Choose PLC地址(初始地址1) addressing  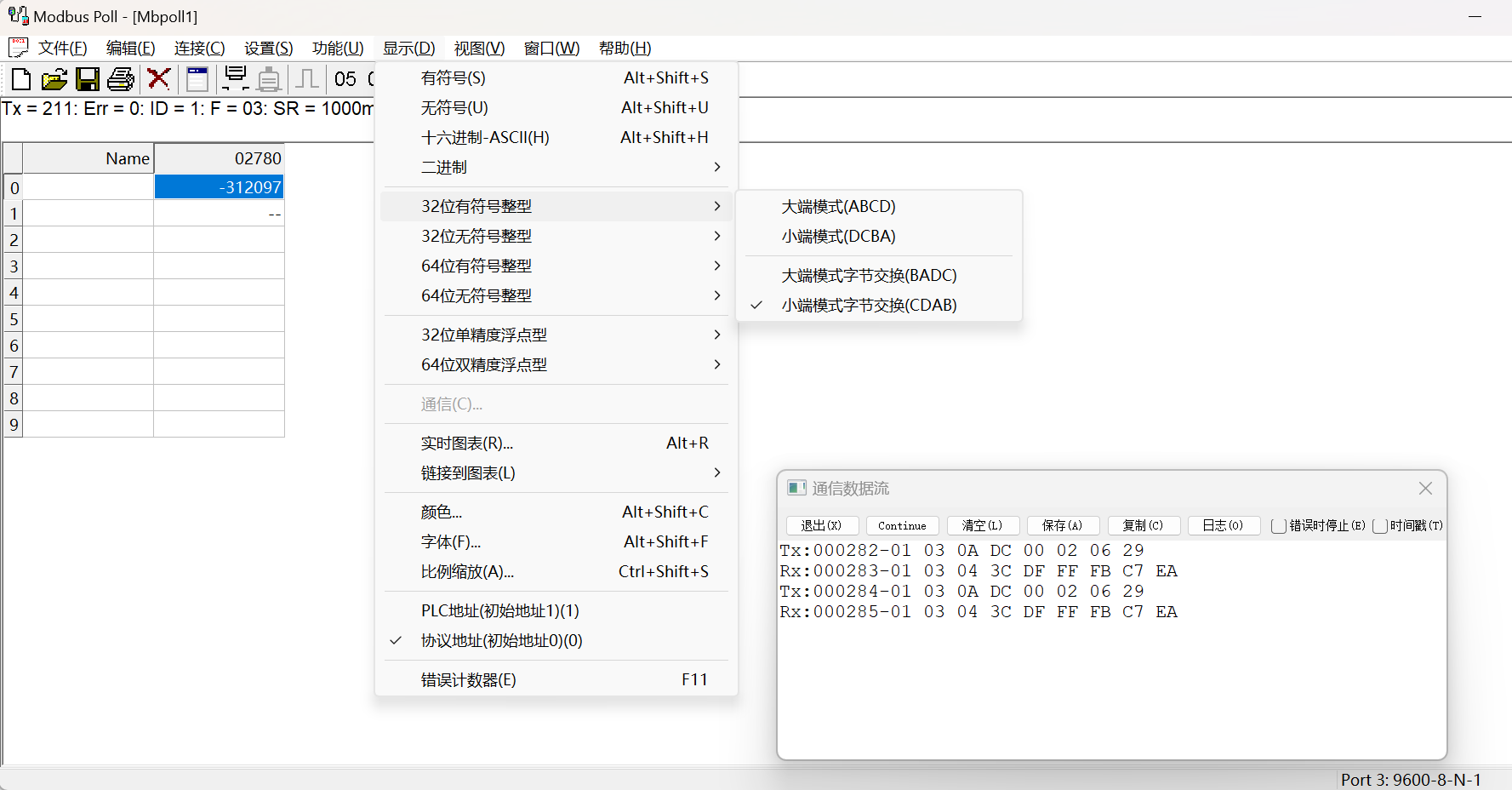[x=556, y=610]
